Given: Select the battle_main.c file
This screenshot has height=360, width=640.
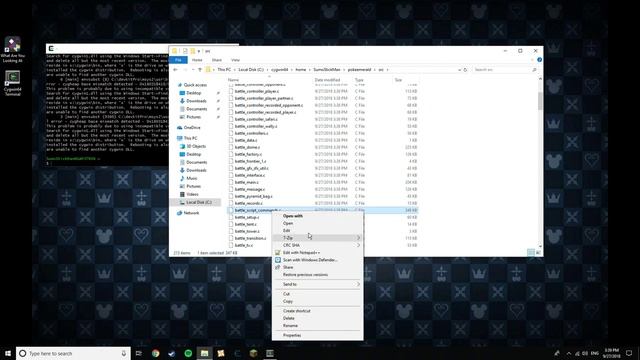Looking at the screenshot, I should (246, 182).
